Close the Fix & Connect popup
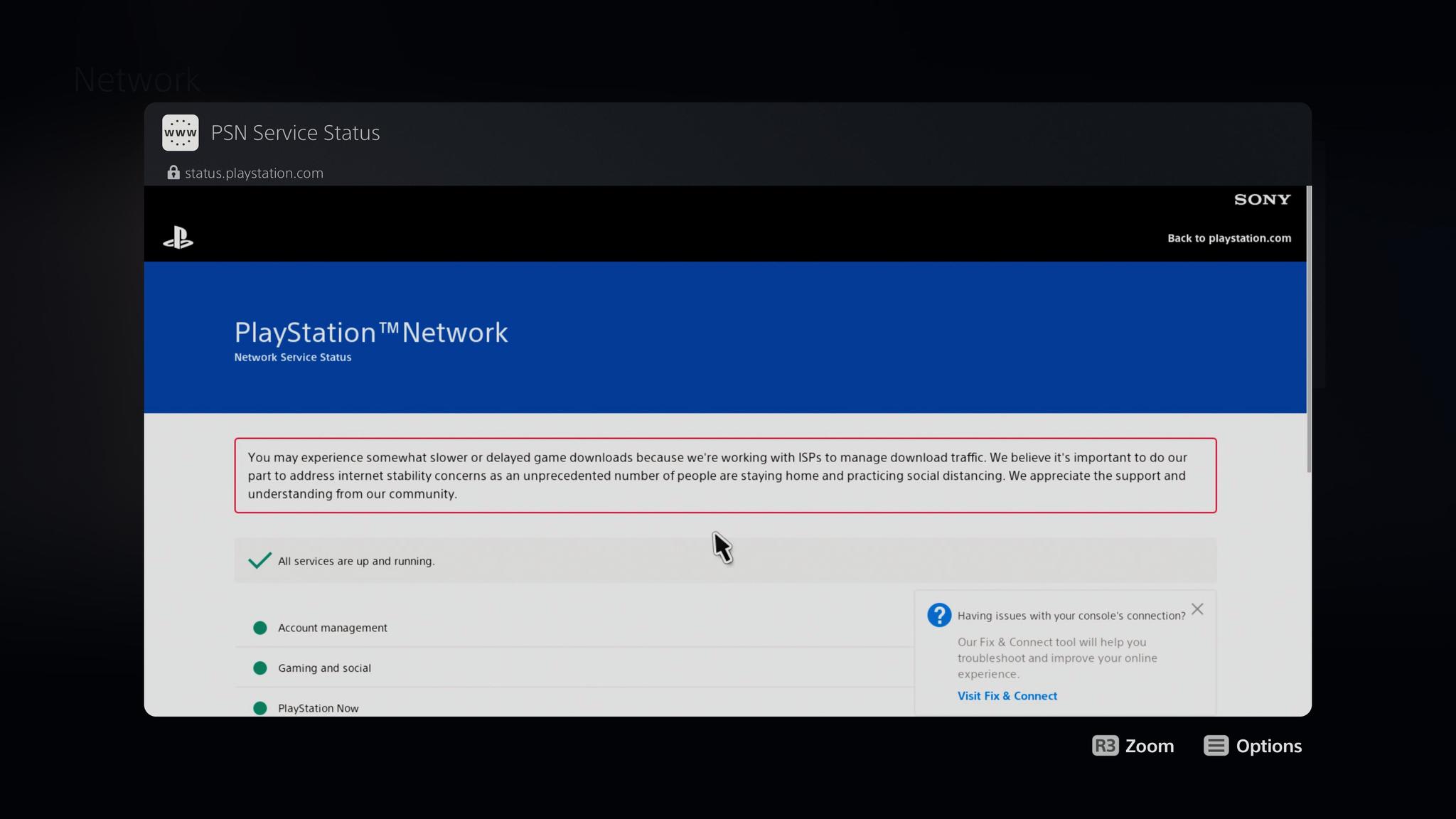This screenshot has width=1456, height=819. click(1197, 609)
